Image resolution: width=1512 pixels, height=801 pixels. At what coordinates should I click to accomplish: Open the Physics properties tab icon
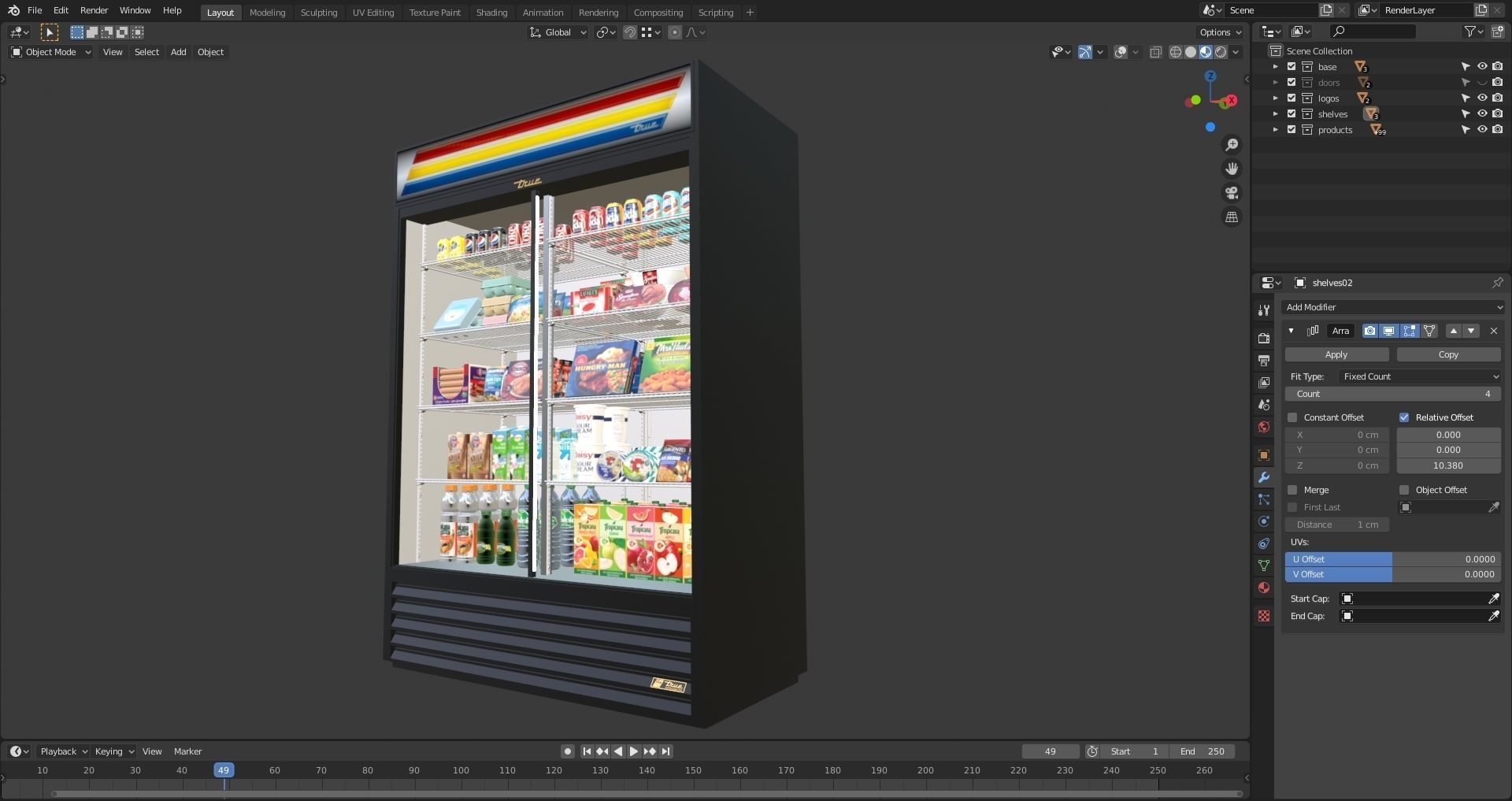(1264, 521)
